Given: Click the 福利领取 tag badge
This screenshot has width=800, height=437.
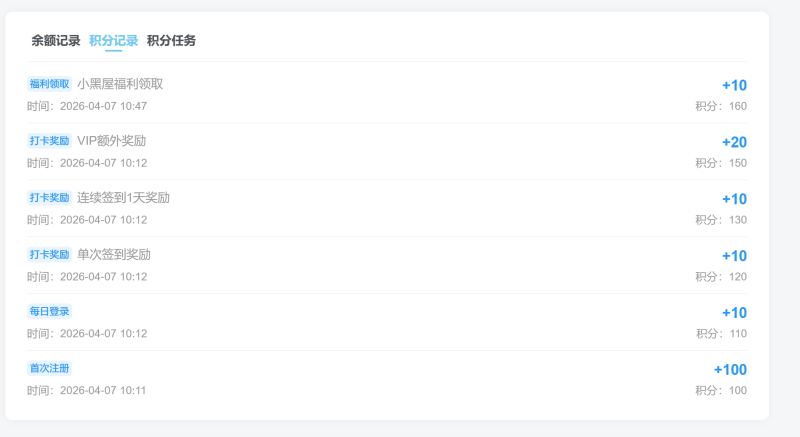Looking at the screenshot, I should [49, 85].
